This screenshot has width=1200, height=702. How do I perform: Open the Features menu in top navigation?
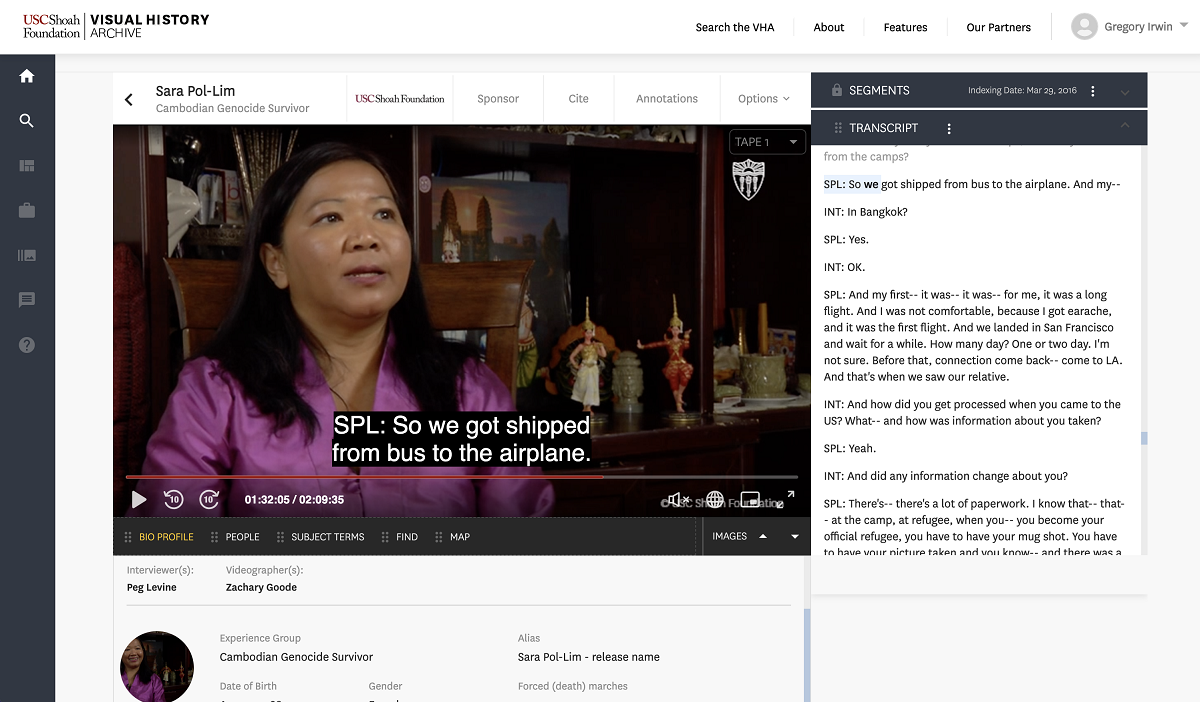point(905,27)
